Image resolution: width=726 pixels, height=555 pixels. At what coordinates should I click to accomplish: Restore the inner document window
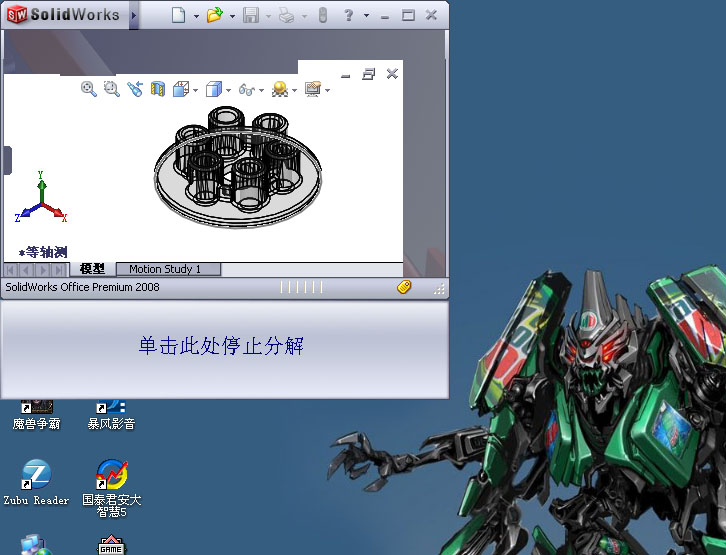[369, 74]
